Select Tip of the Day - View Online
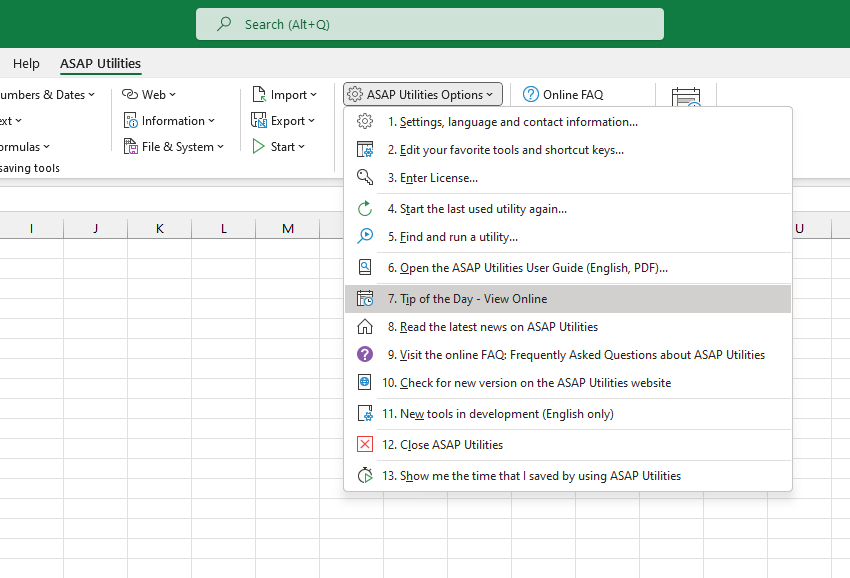This screenshot has width=850, height=578. (x=568, y=299)
